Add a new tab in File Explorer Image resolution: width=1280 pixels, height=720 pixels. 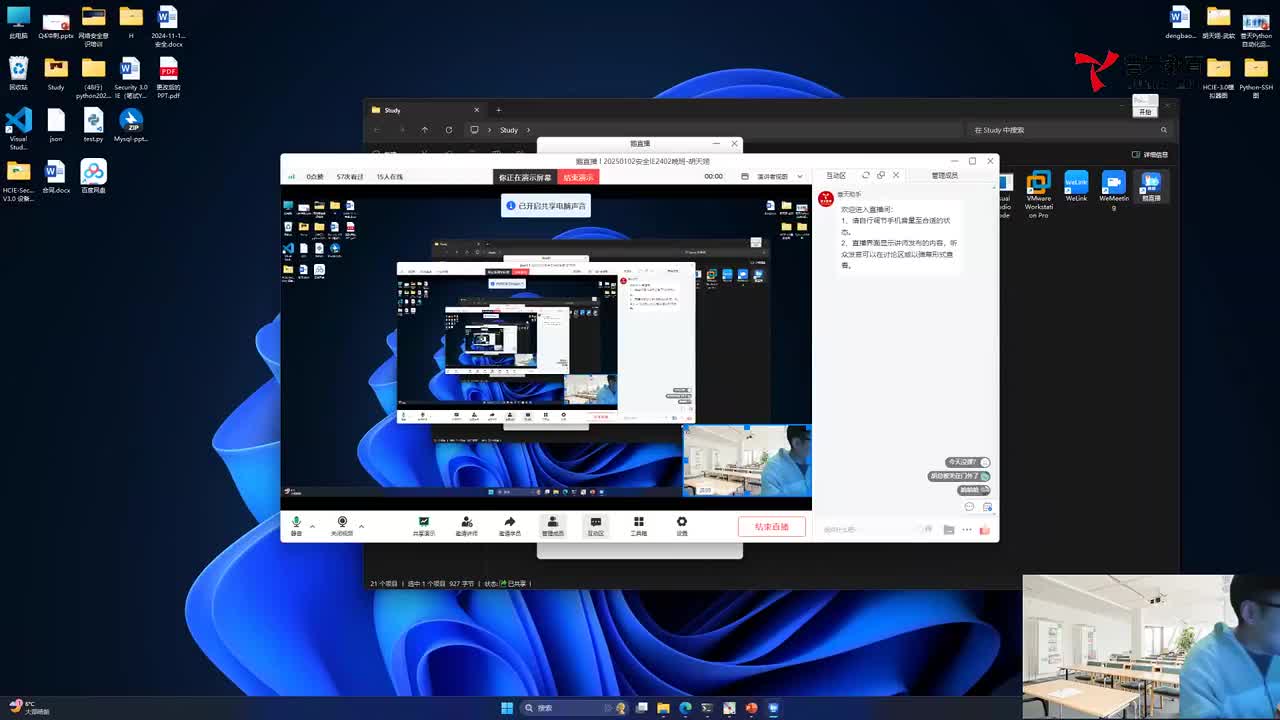click(499, 110)
